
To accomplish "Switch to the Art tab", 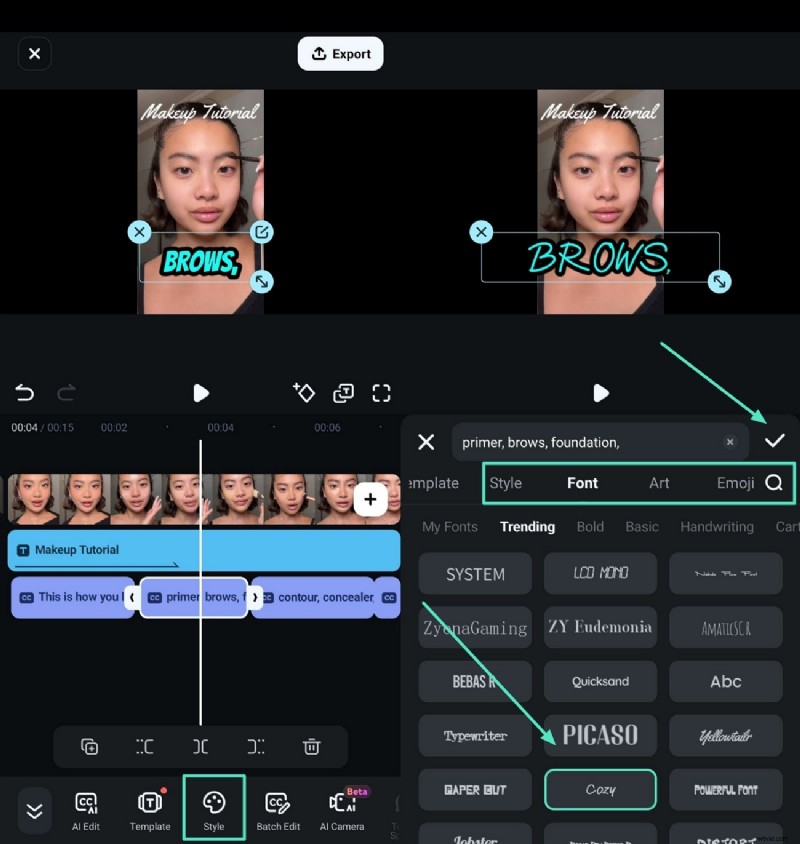I will click(x=659, y=483).
